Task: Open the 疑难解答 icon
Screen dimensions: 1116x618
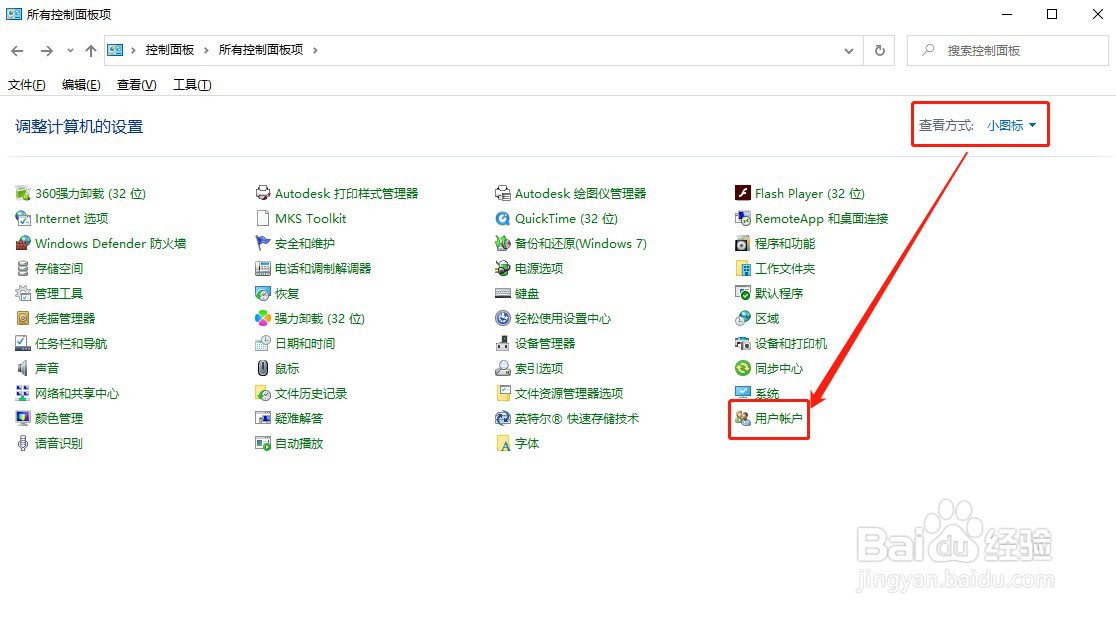Action: (263, 418)
